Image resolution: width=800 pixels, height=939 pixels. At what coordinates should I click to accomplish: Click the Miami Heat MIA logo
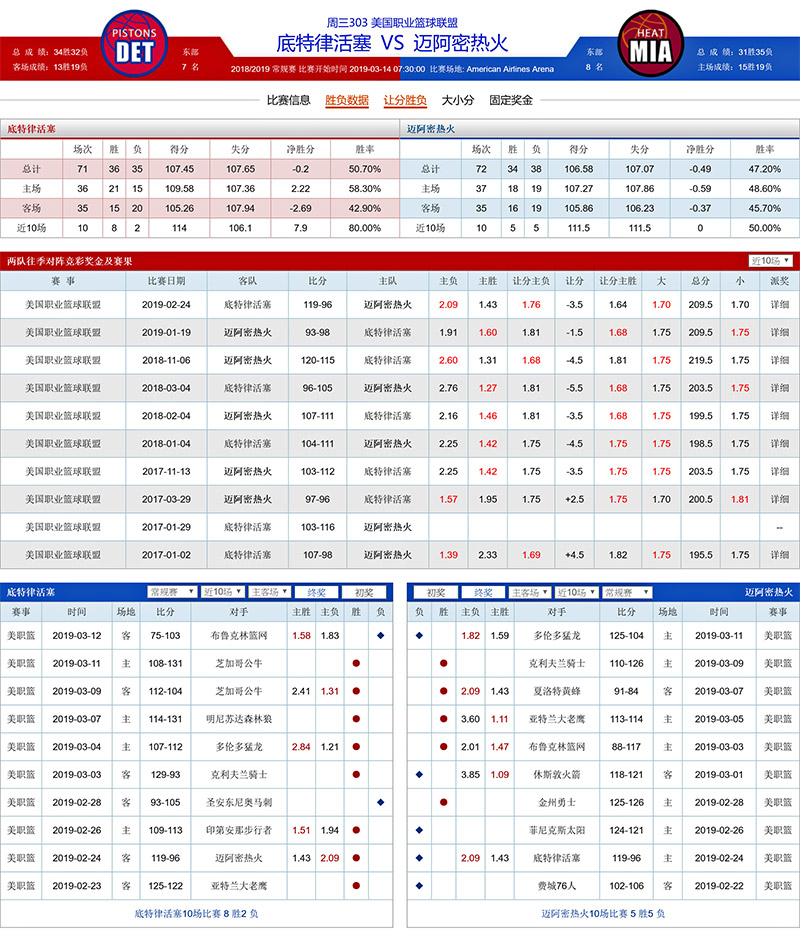point(650,44)
